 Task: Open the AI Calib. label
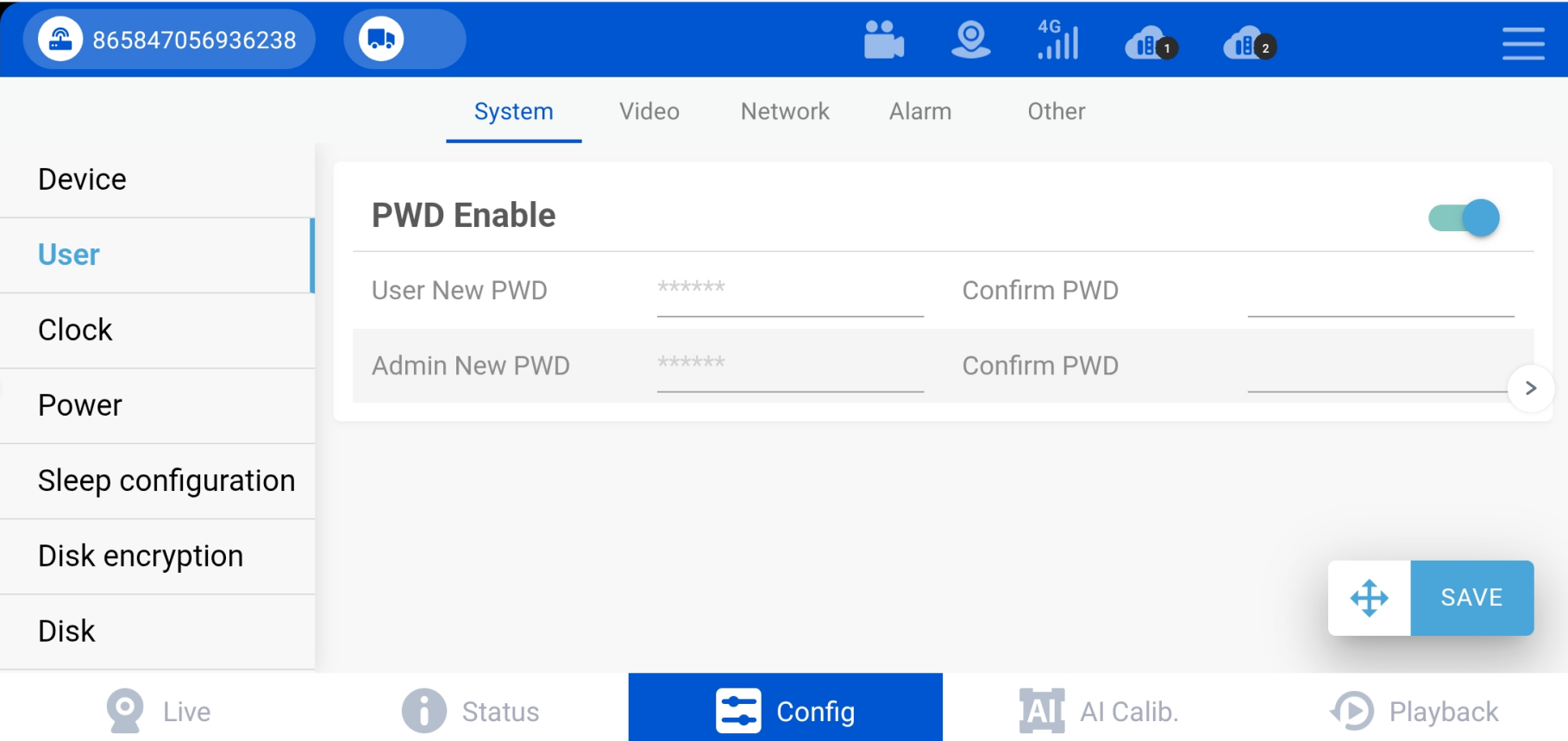tap(1129, 712)
